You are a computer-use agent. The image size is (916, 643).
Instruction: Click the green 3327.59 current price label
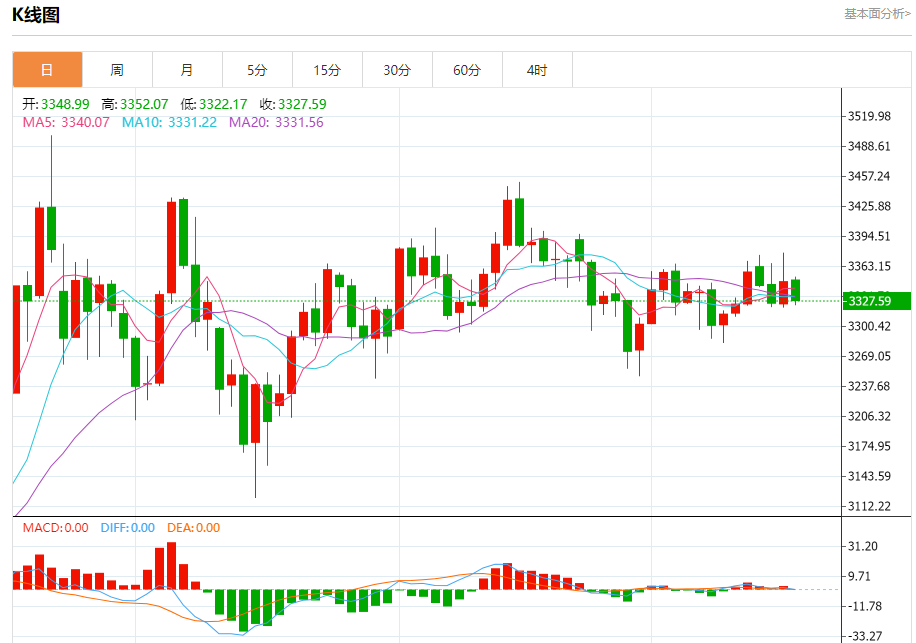click(x=876, y=301)
